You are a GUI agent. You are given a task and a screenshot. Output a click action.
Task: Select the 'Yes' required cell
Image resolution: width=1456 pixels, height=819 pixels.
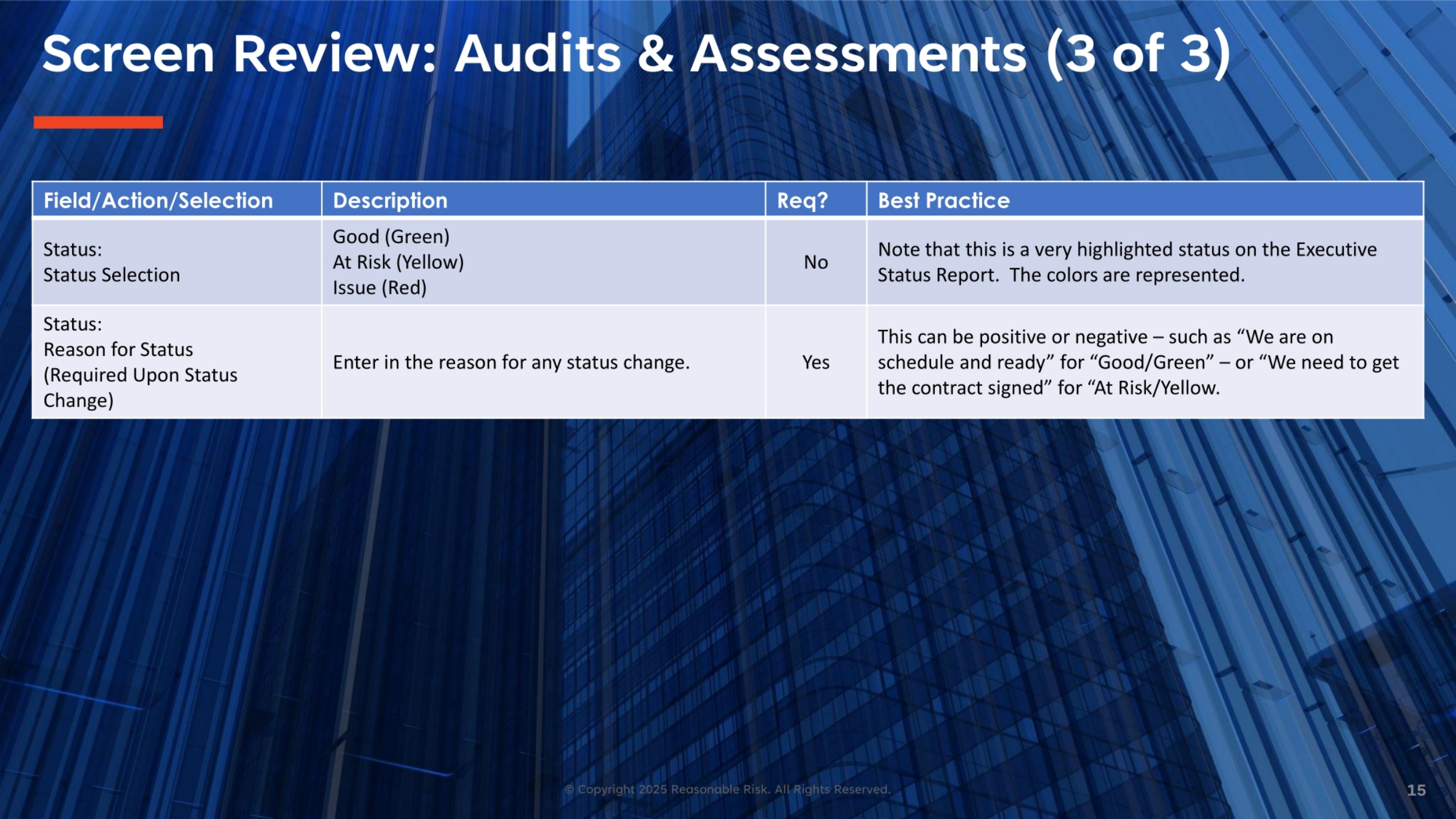pyautogui.click(x=815, y=362)
